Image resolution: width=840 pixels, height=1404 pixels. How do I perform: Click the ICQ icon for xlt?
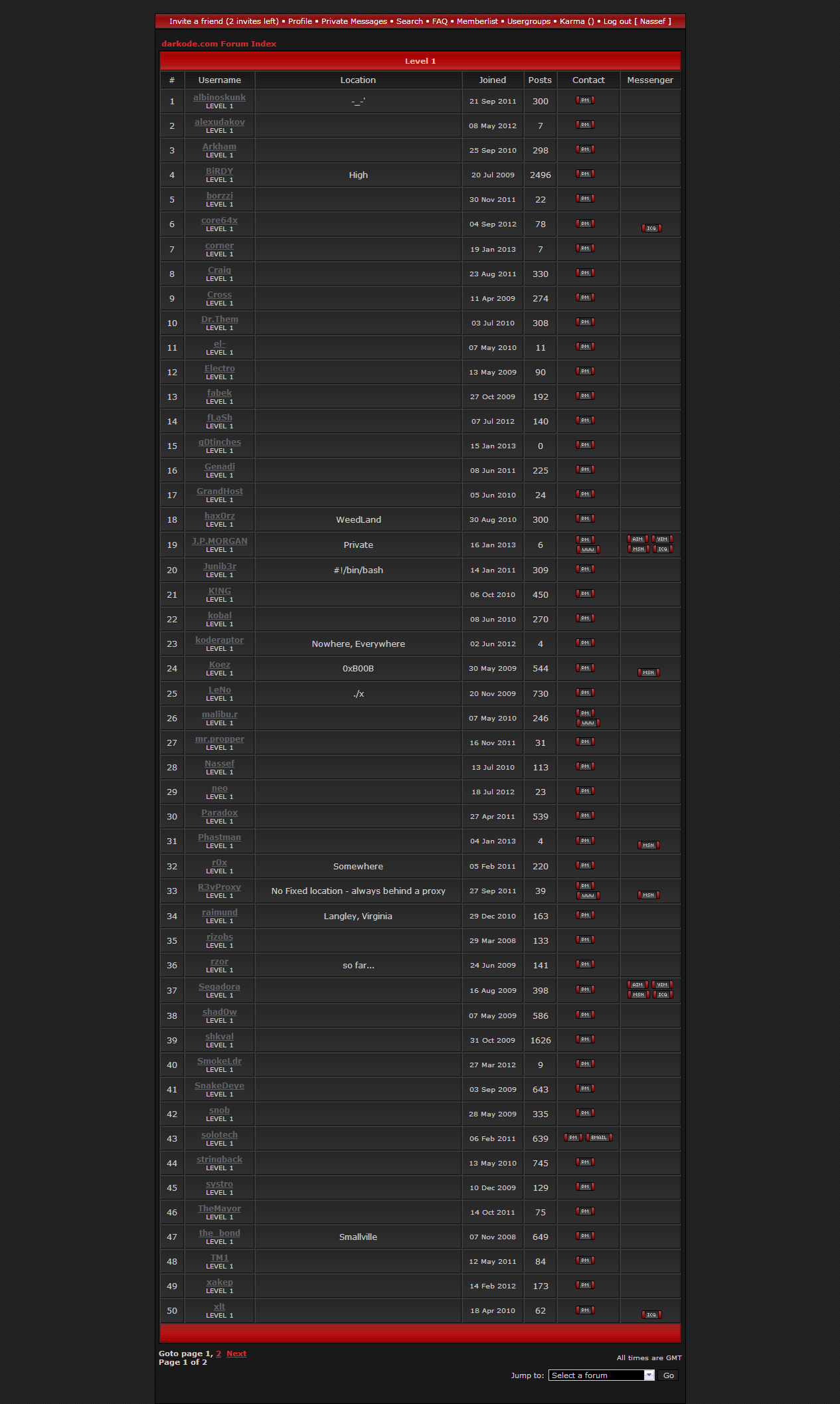tap(651, 1315)
